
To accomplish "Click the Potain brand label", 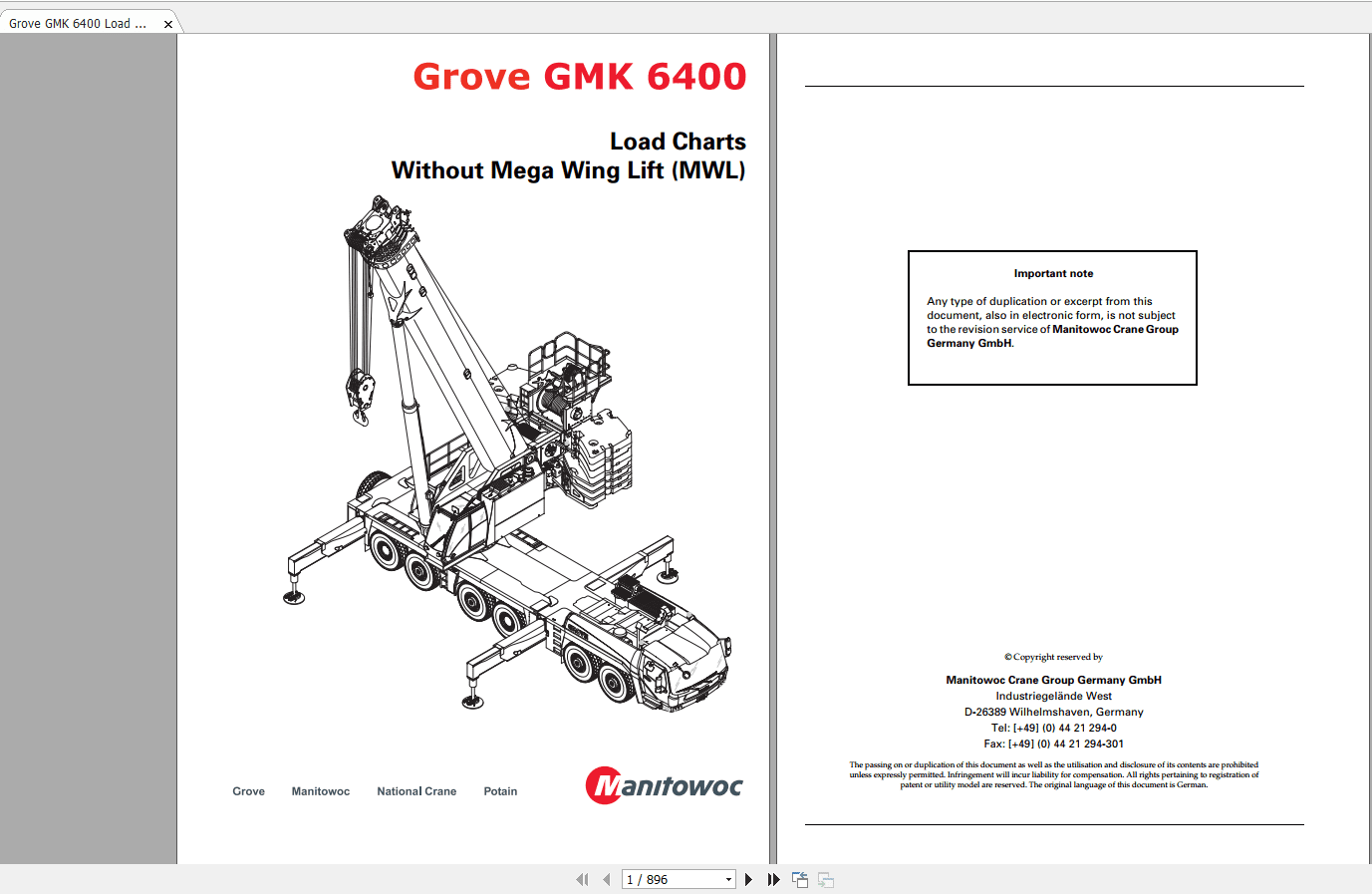I will pos(500,790).
